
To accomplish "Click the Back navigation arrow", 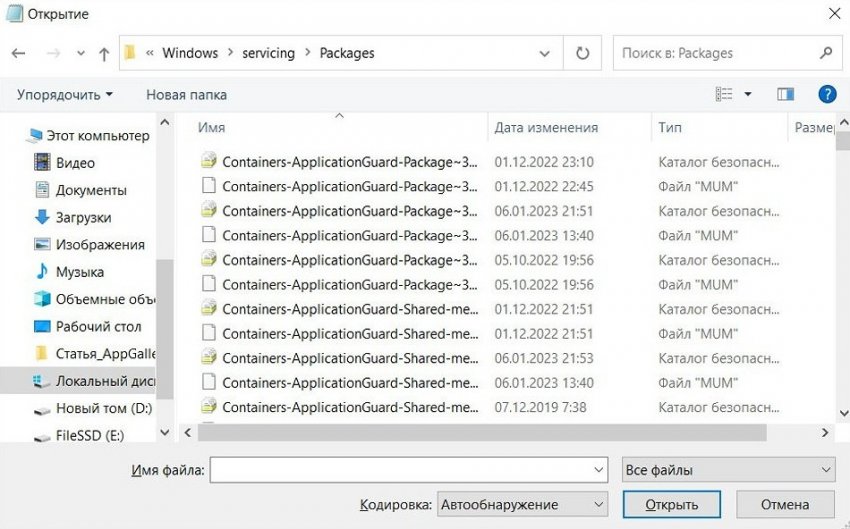I will click(18, 53).
